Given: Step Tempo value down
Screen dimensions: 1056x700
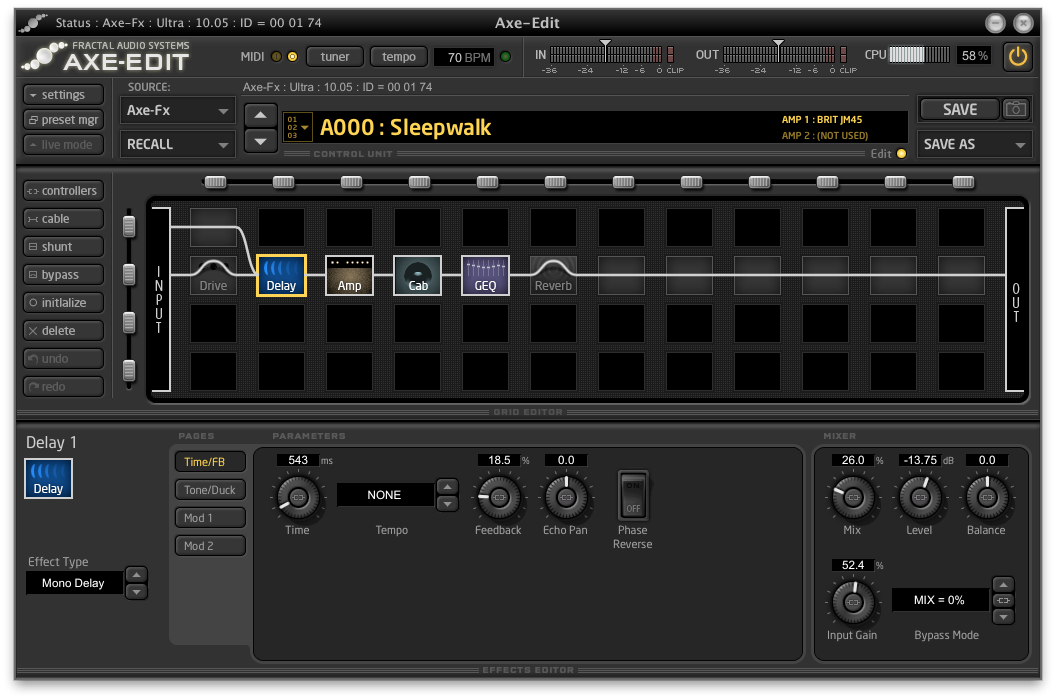Looking at the screenshot, I should [x=447, y=503].
